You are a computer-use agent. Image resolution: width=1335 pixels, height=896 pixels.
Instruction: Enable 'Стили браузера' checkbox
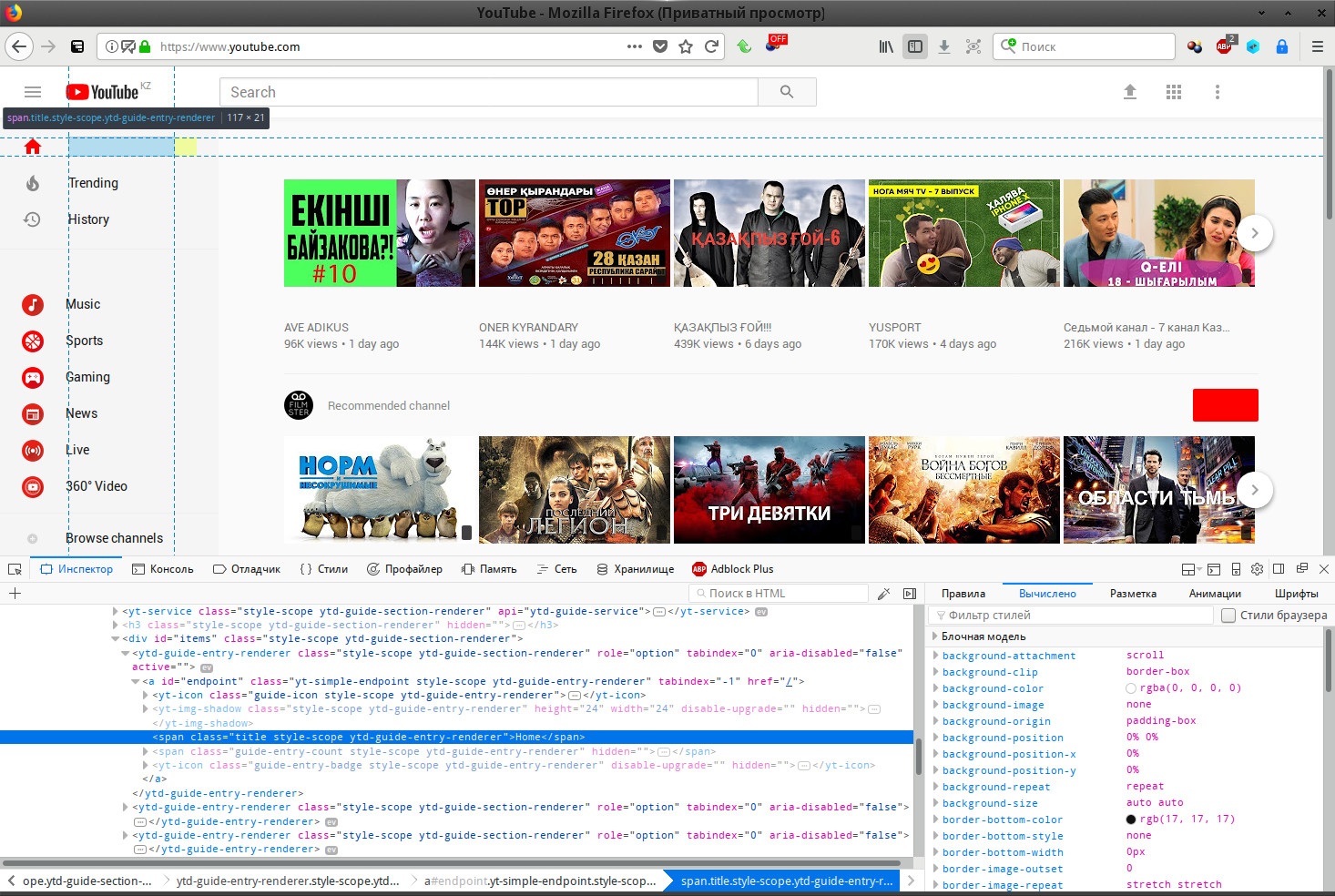pos(1228,616)
